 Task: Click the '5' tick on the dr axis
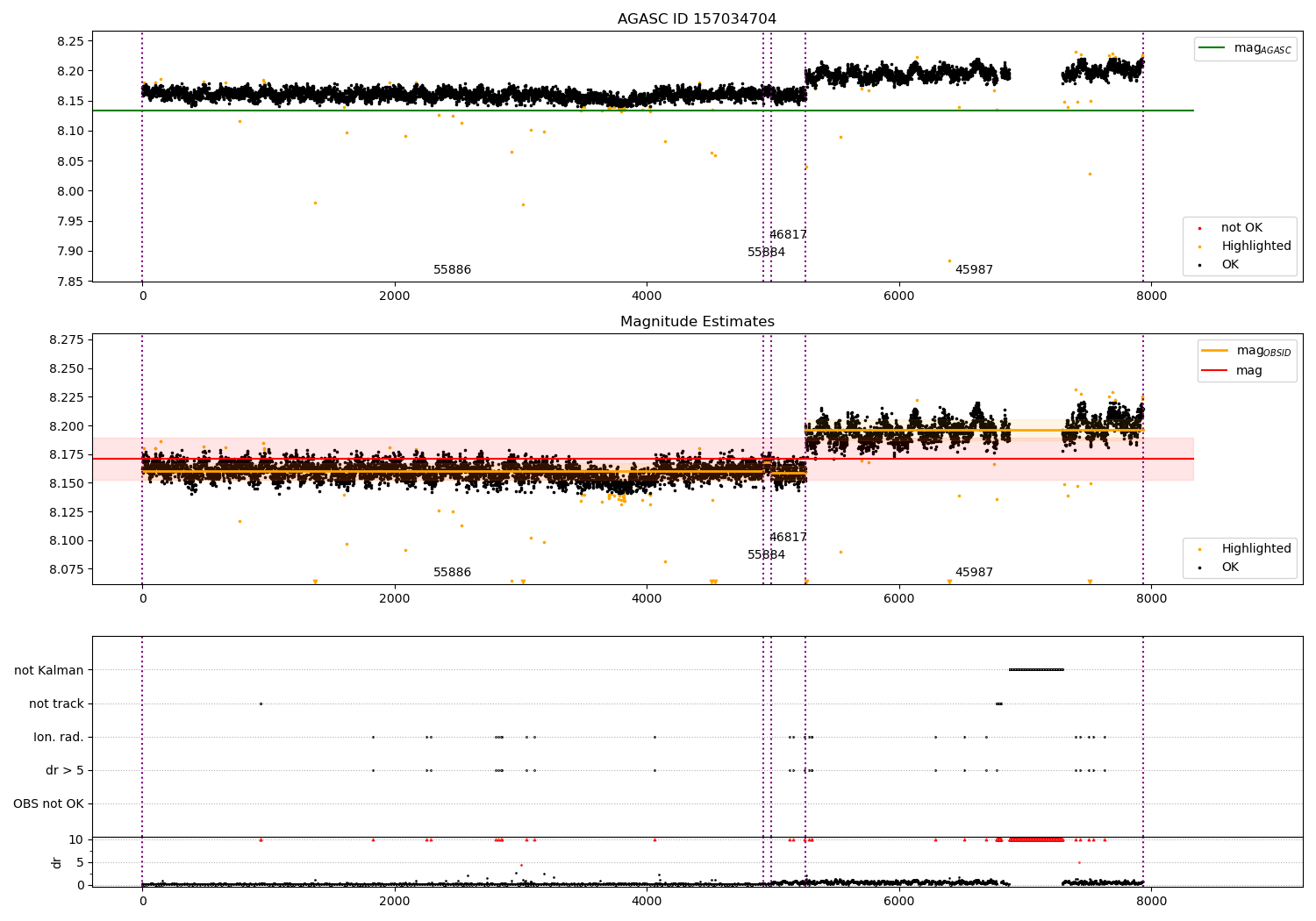(x=80, y=862)
